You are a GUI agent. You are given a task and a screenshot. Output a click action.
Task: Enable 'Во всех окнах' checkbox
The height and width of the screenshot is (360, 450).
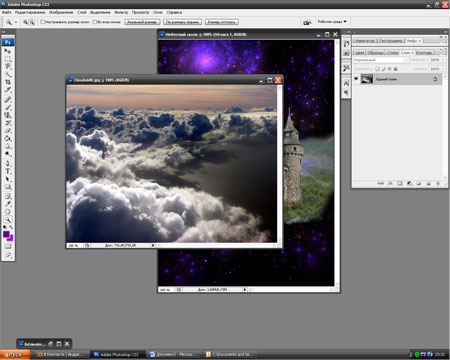[x=95, y=22]
